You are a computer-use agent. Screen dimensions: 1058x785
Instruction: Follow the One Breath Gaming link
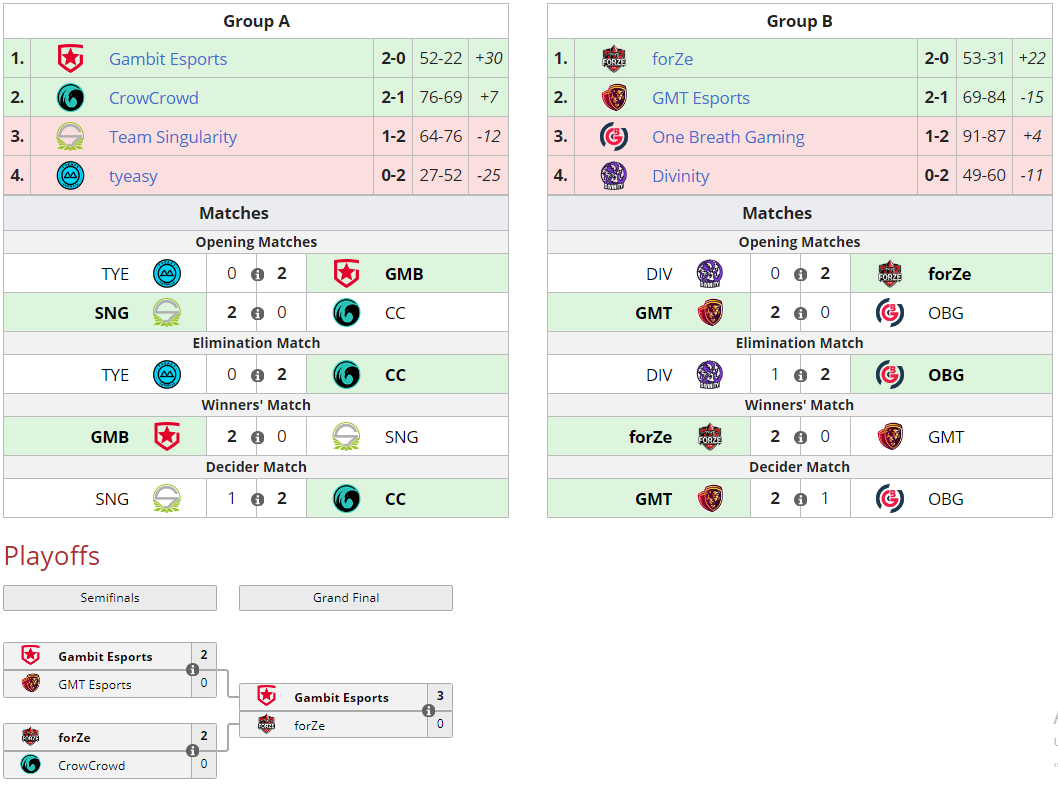point(728,137)
